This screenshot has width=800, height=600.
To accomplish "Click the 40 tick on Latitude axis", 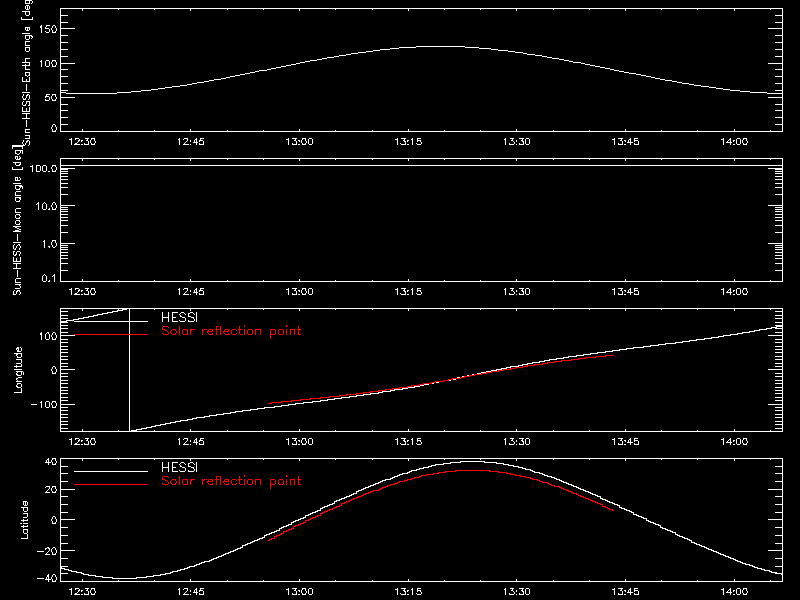I will pyautogui.click(x=51, y=462).
